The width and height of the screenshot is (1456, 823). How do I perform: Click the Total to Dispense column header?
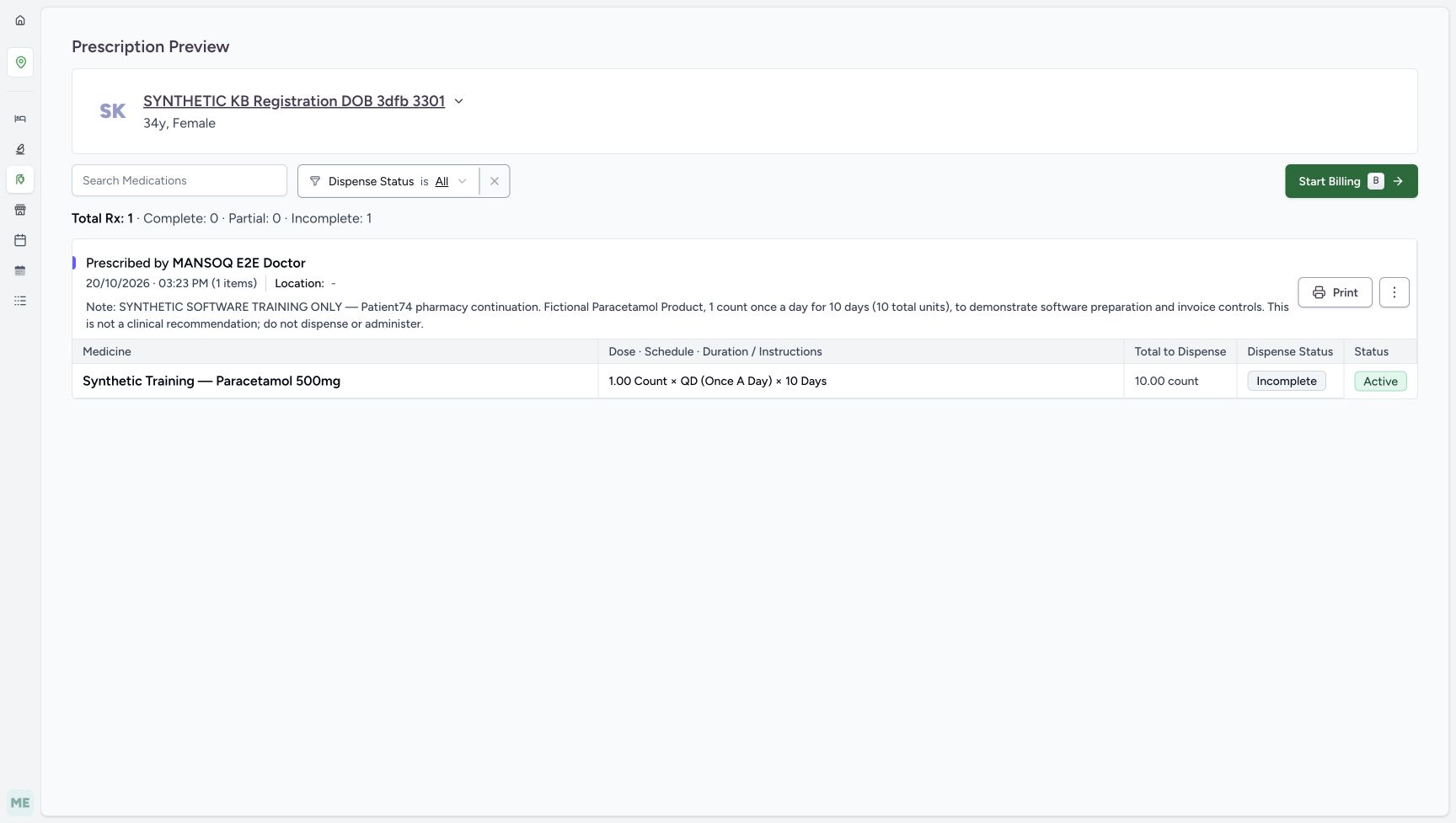(1180, 351)
